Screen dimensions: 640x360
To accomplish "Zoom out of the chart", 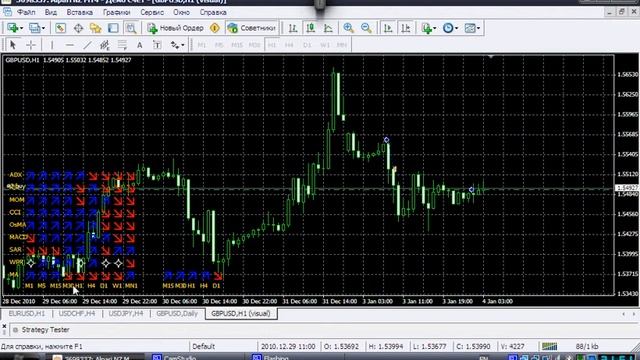I will (366, 28).
